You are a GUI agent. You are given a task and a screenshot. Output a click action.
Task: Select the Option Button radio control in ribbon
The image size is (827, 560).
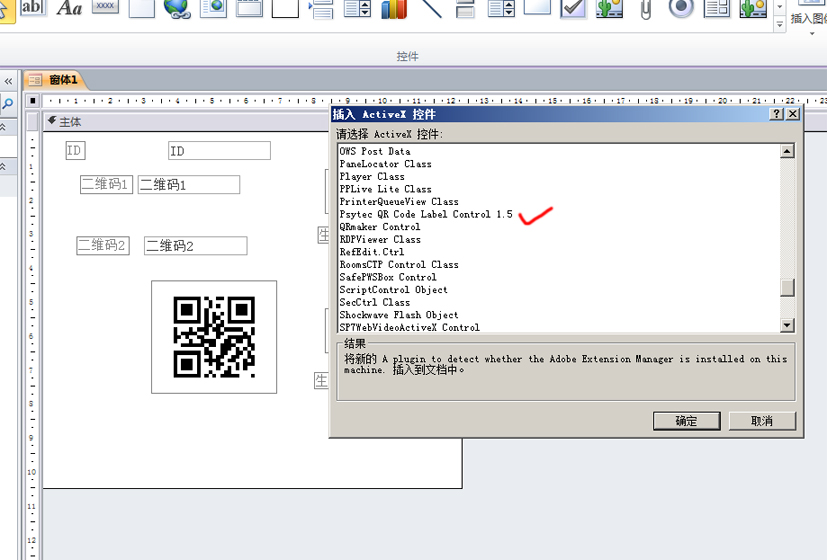pos(681,8)
